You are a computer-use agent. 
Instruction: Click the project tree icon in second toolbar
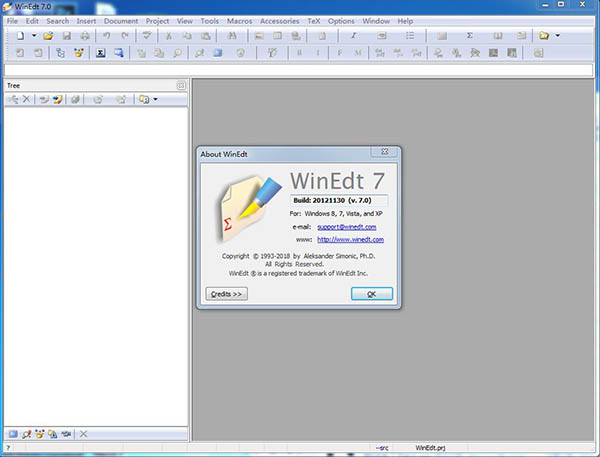tap(60, 53)
